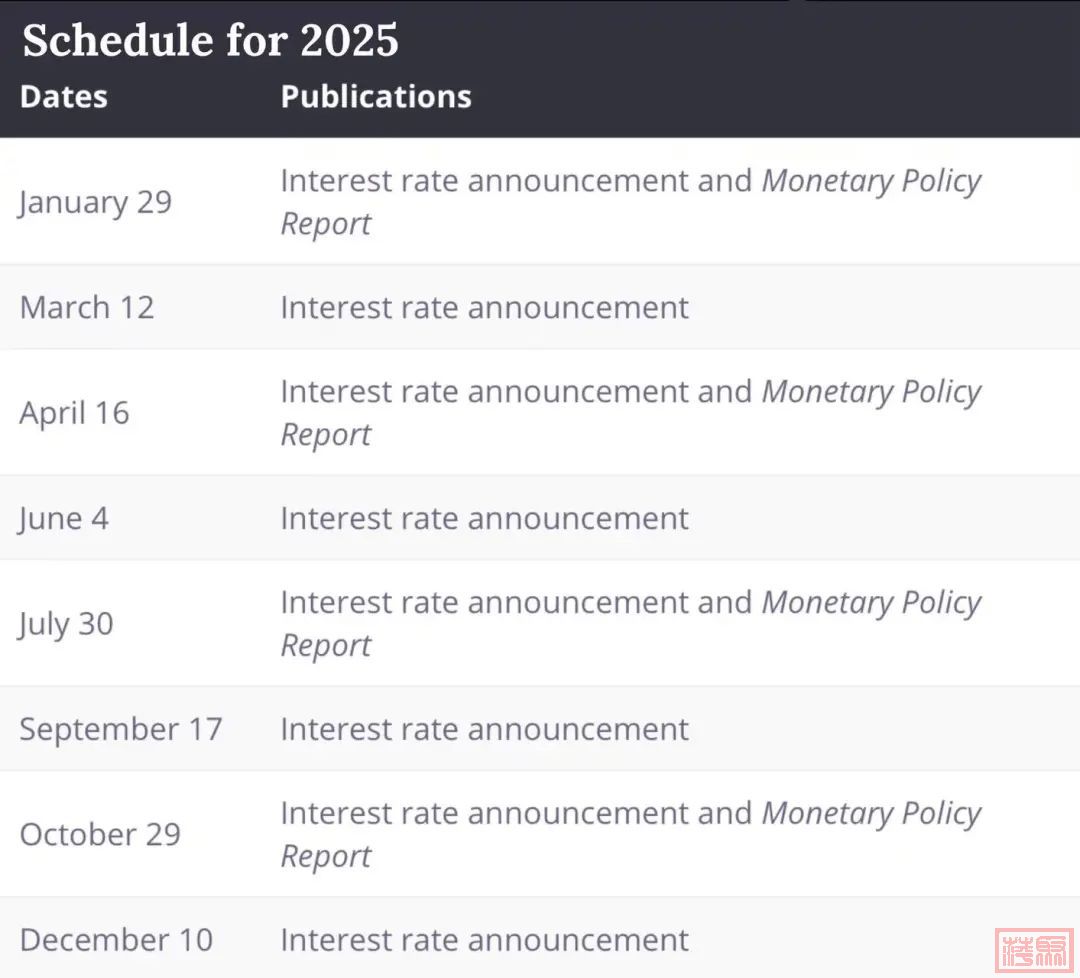This screenshot has width=1080, height=978.
Task: Click December 10 Interest rate announcement text
Action: coord(484,940)
